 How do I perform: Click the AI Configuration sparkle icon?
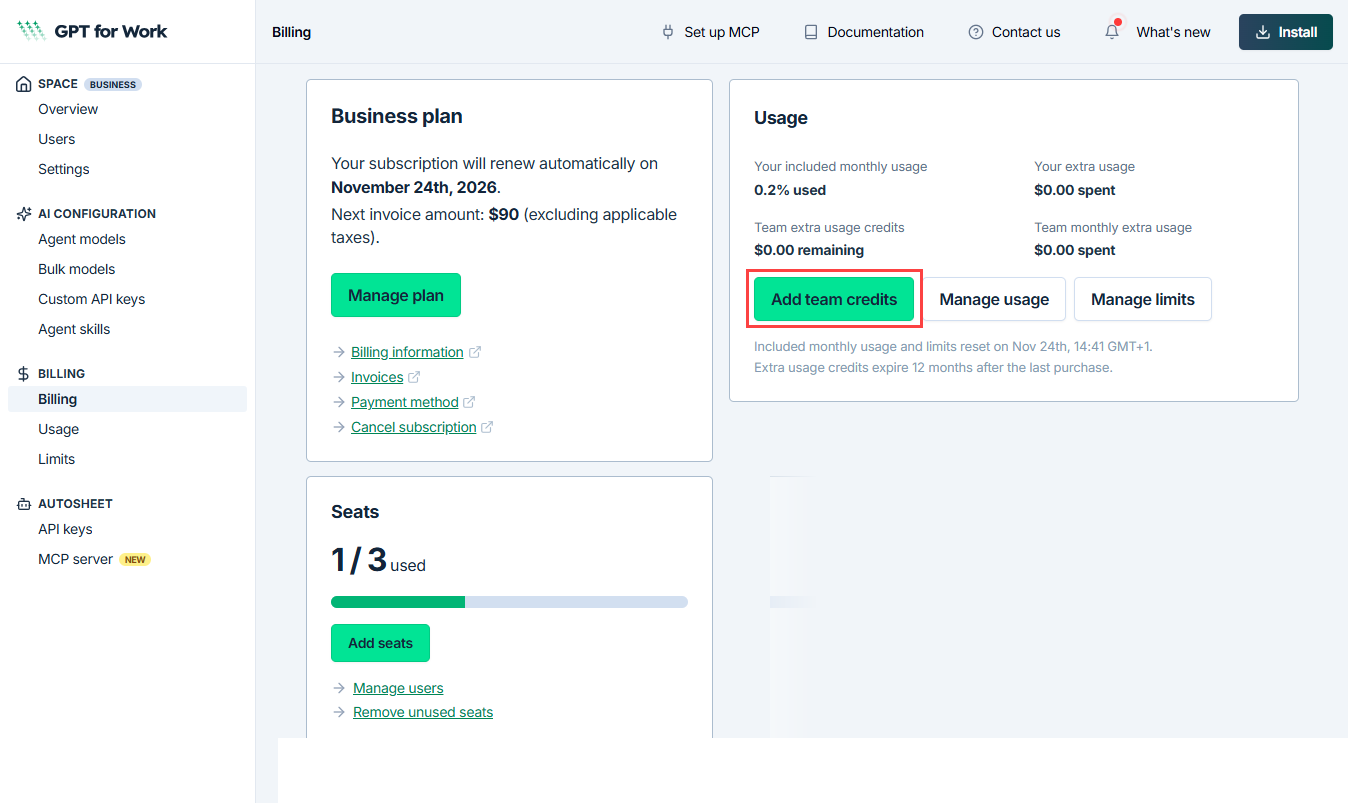pos(24,214)
